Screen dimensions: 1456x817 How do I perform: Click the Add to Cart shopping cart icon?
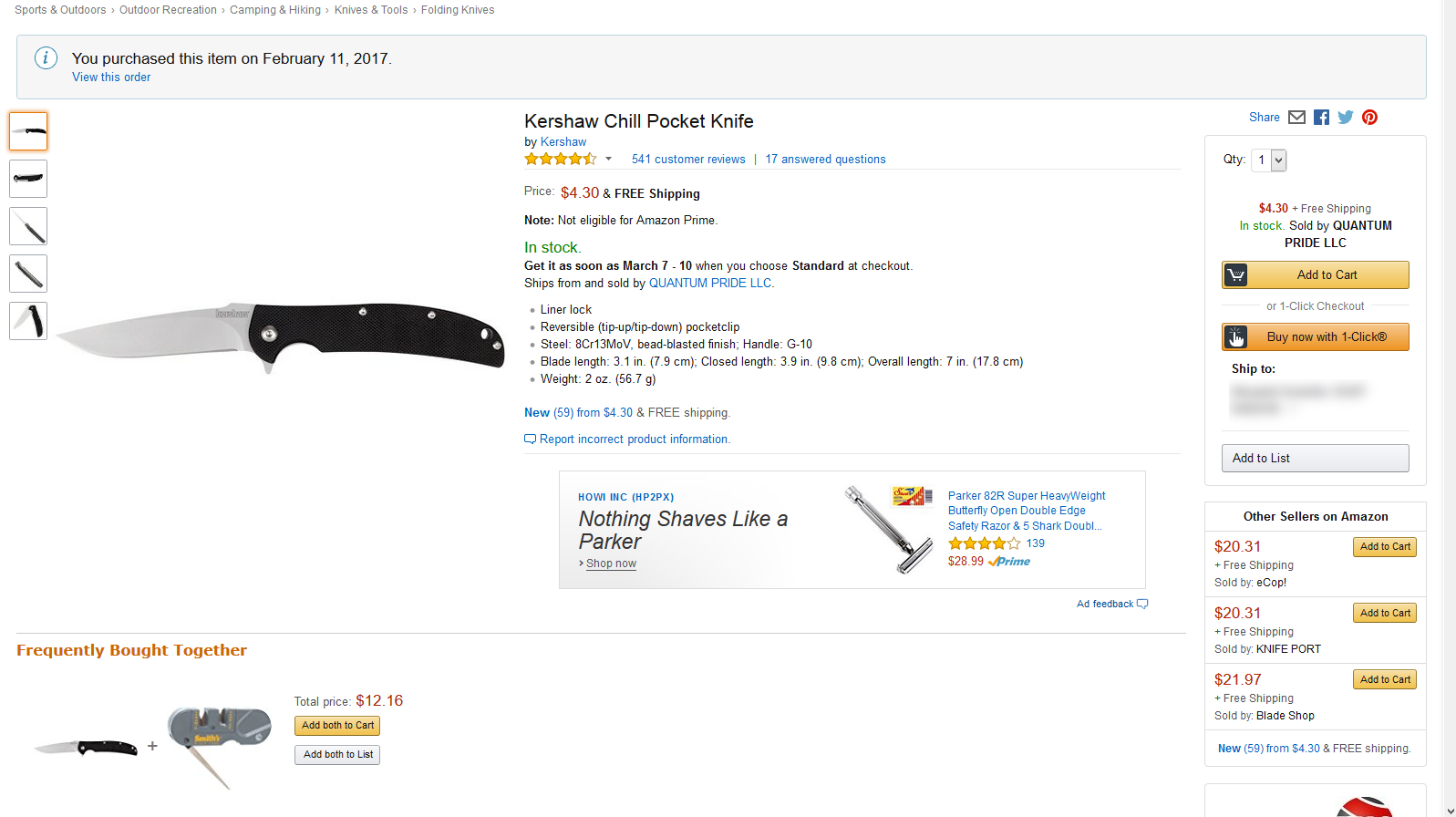click(x=1236, y=275)
